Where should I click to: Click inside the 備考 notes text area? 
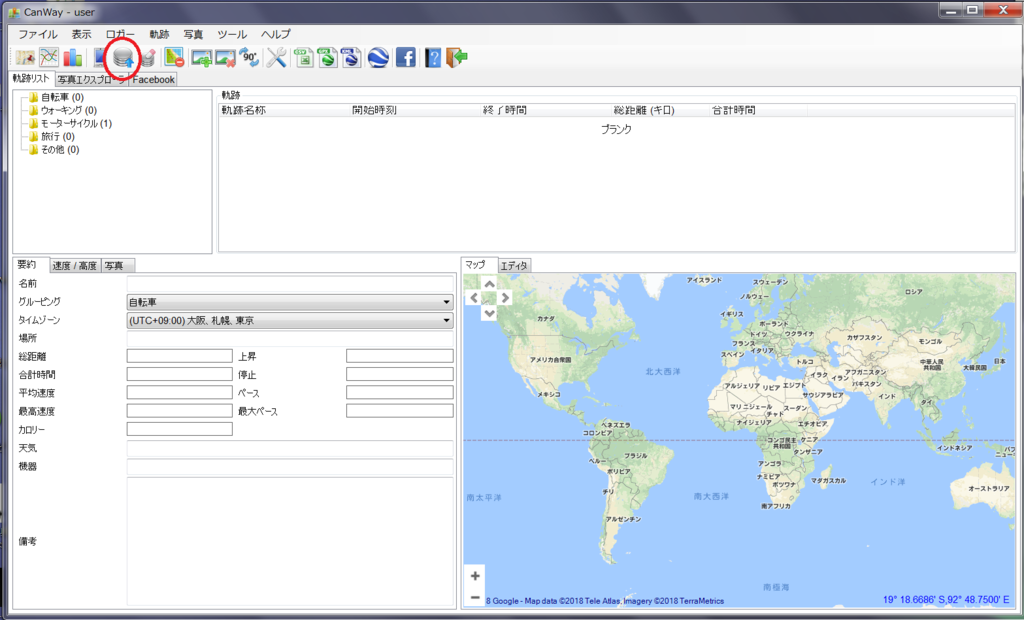click(290, 541)
